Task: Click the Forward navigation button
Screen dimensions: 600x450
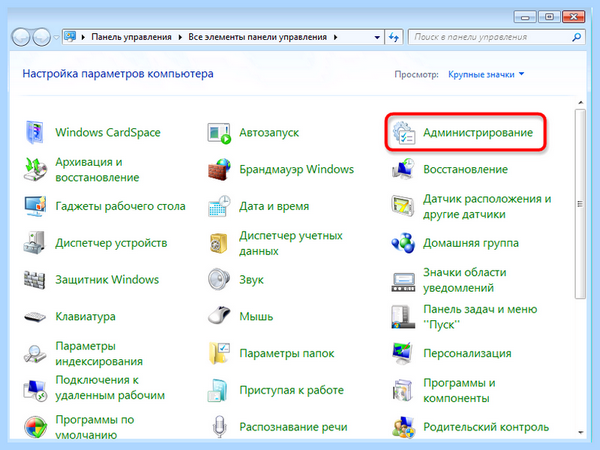Action: pyautogui.click(x=41, y=37)
